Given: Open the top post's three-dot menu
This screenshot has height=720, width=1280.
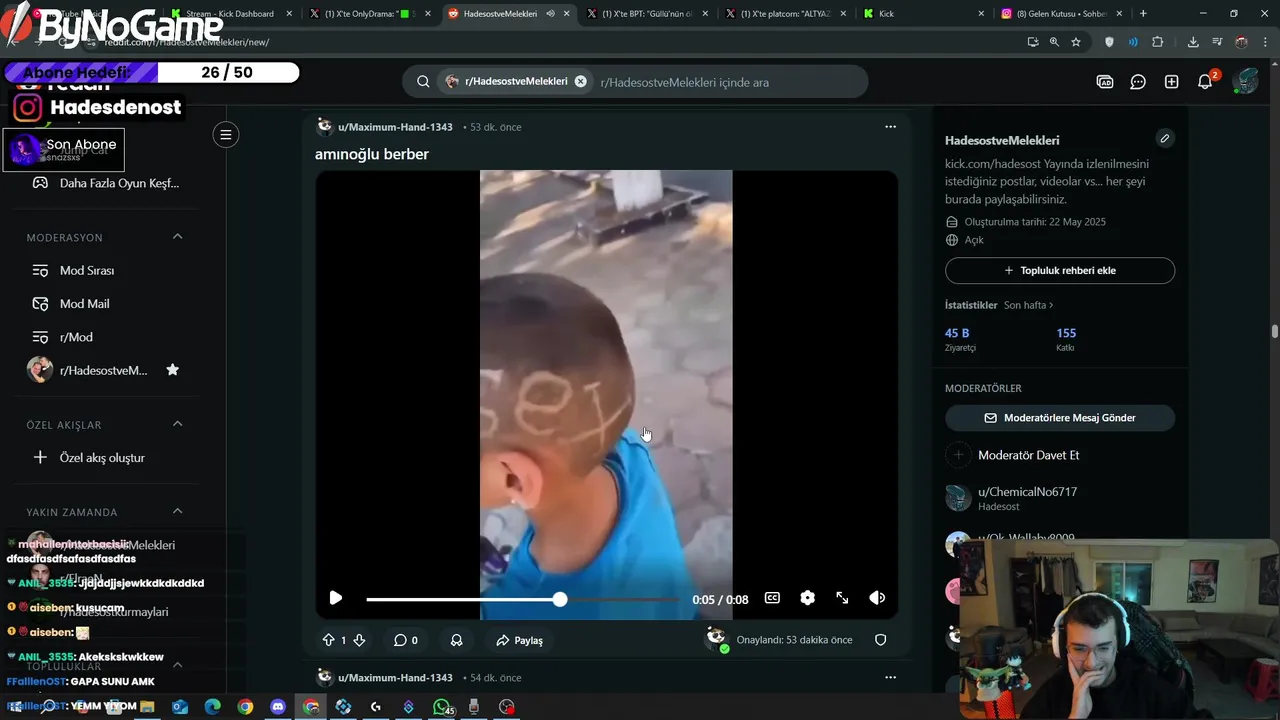Looking at the screenshot, I should point(890,127).
